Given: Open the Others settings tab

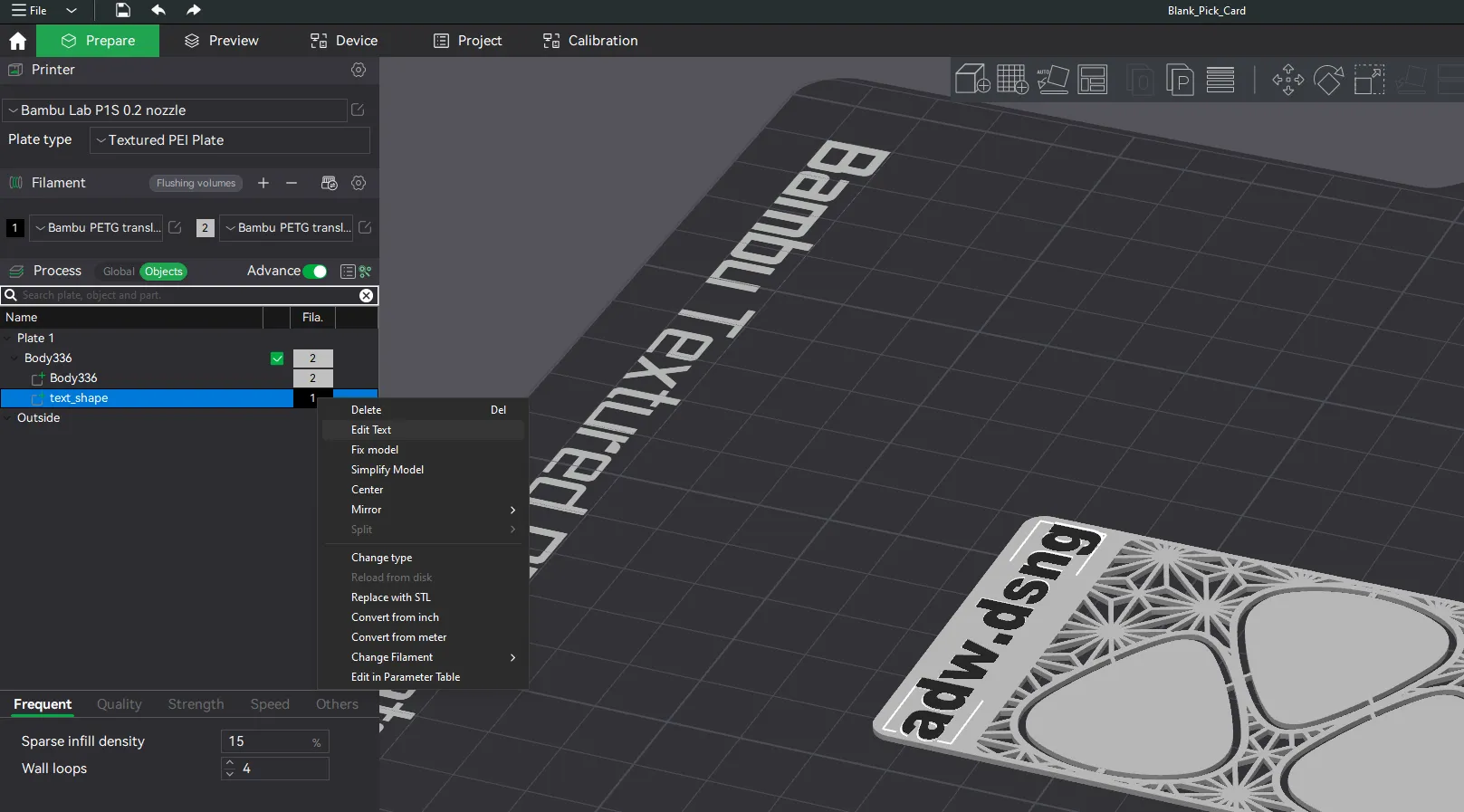Looking at the screenshot, I should tap(337, 704).
